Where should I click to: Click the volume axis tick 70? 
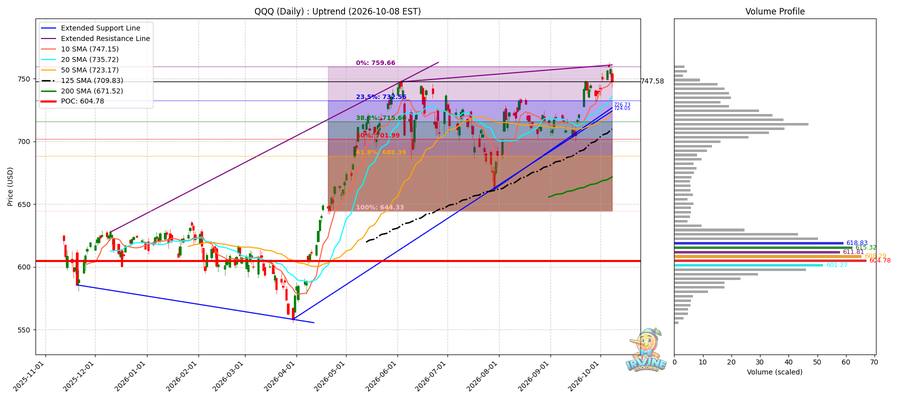coord(874,362)
